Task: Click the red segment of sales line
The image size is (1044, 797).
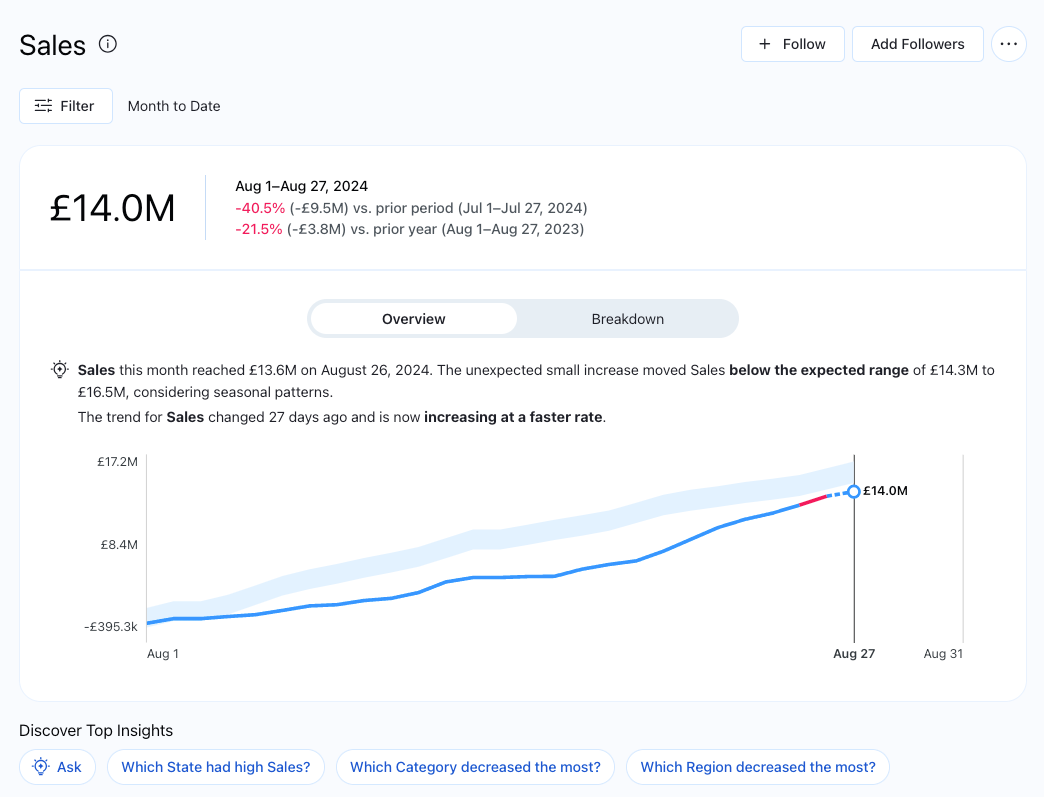Action: tap(813, 500)
